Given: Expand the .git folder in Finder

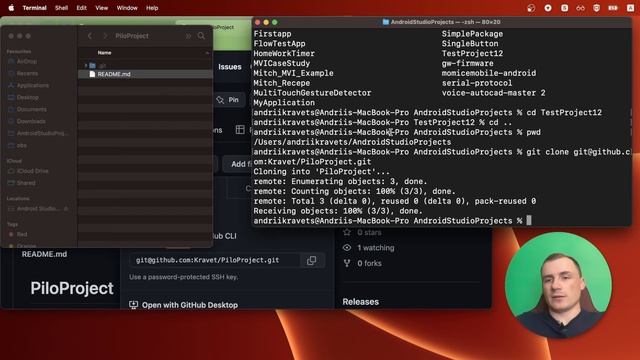Looking at the screenshot, I should point(86,65).
